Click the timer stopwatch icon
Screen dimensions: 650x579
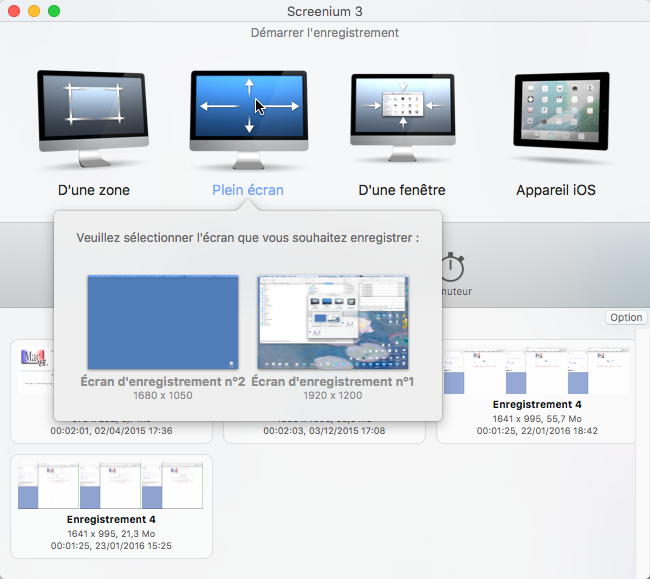click(453, 267)
